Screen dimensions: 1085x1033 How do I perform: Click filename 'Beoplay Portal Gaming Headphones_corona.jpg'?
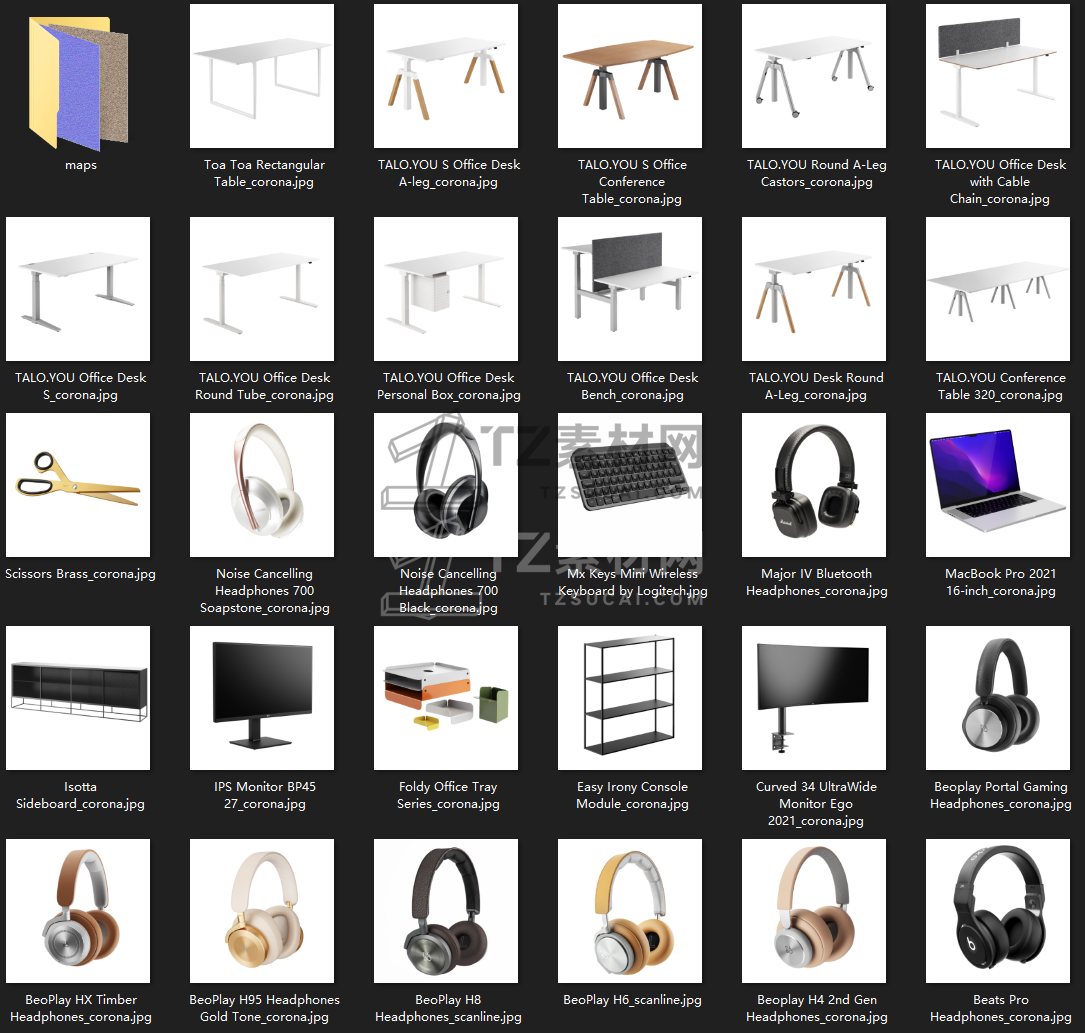[x=1001, y=795]
